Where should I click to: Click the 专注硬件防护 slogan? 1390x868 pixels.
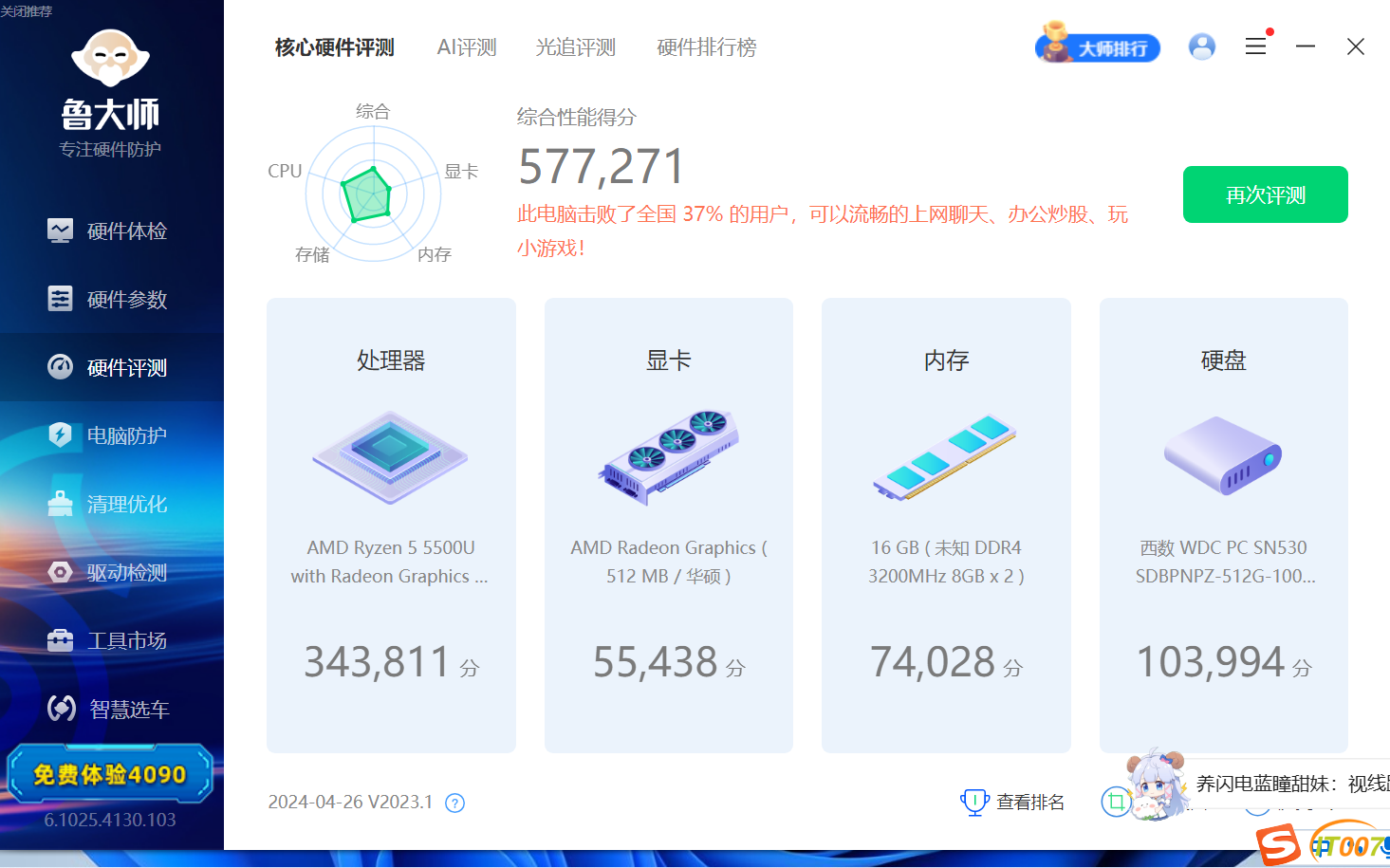[x=110, y=149]
